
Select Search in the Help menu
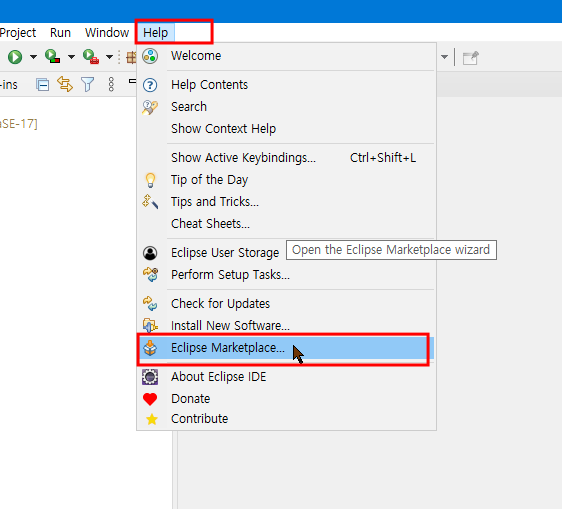(286, 107)
